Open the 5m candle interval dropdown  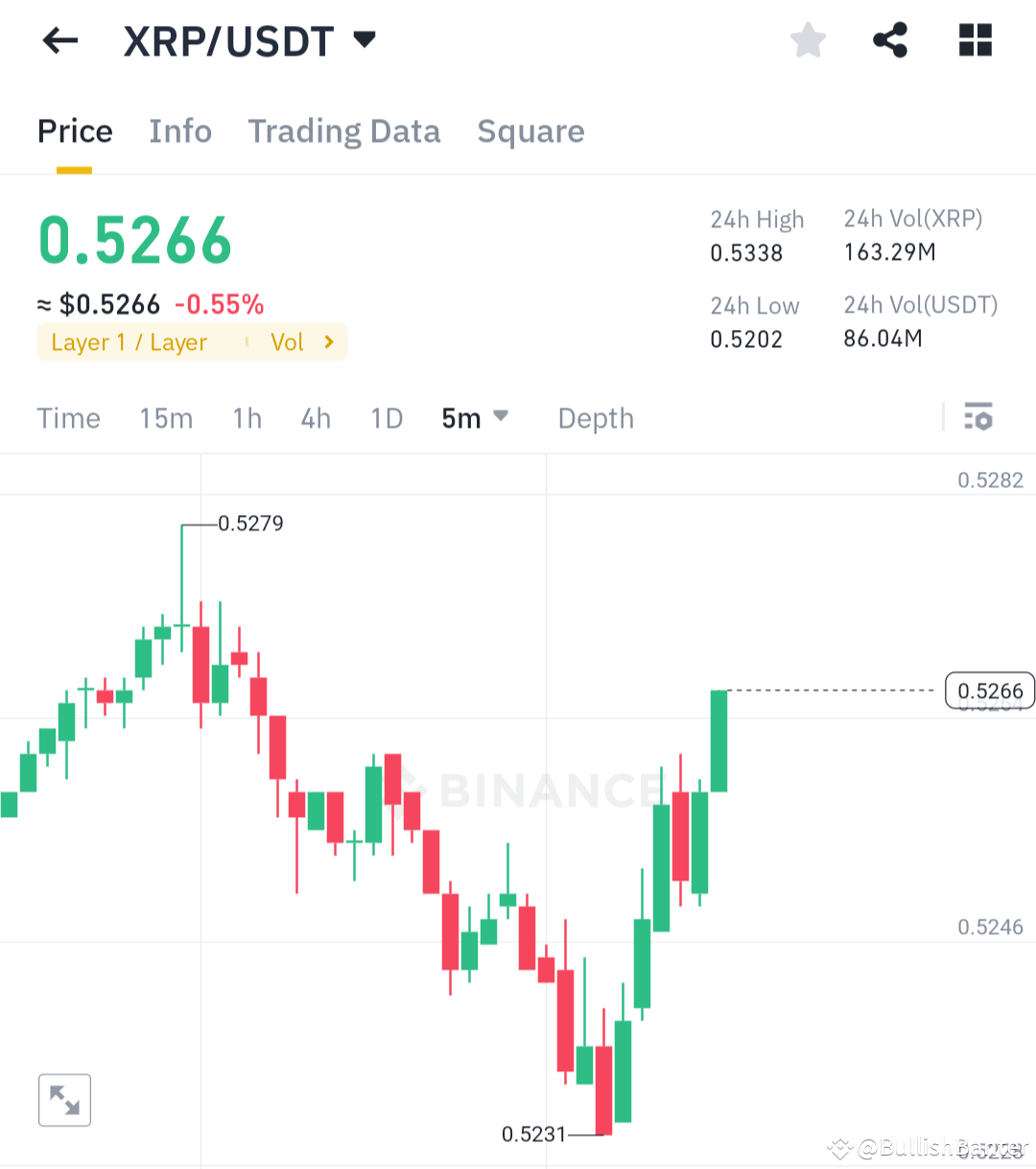pos(475,418)
